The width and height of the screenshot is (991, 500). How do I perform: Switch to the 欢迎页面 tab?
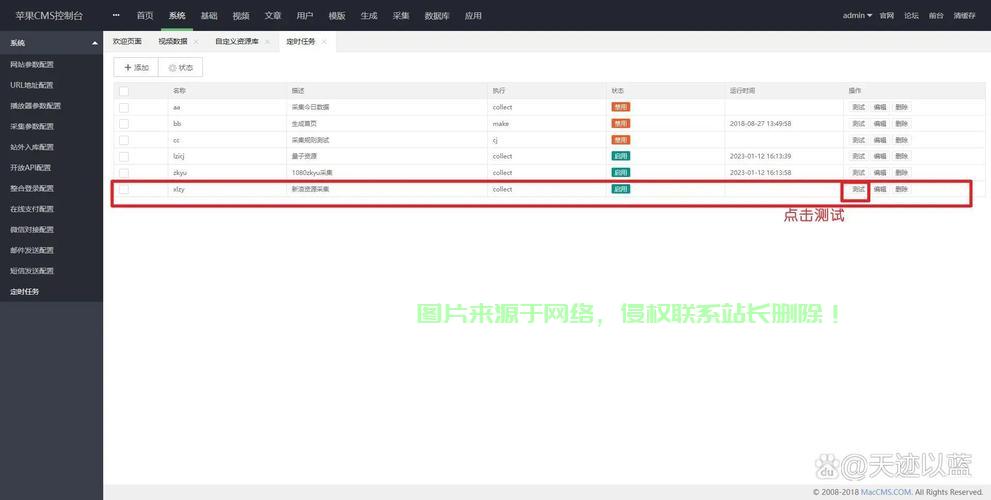tap(127, 42)
